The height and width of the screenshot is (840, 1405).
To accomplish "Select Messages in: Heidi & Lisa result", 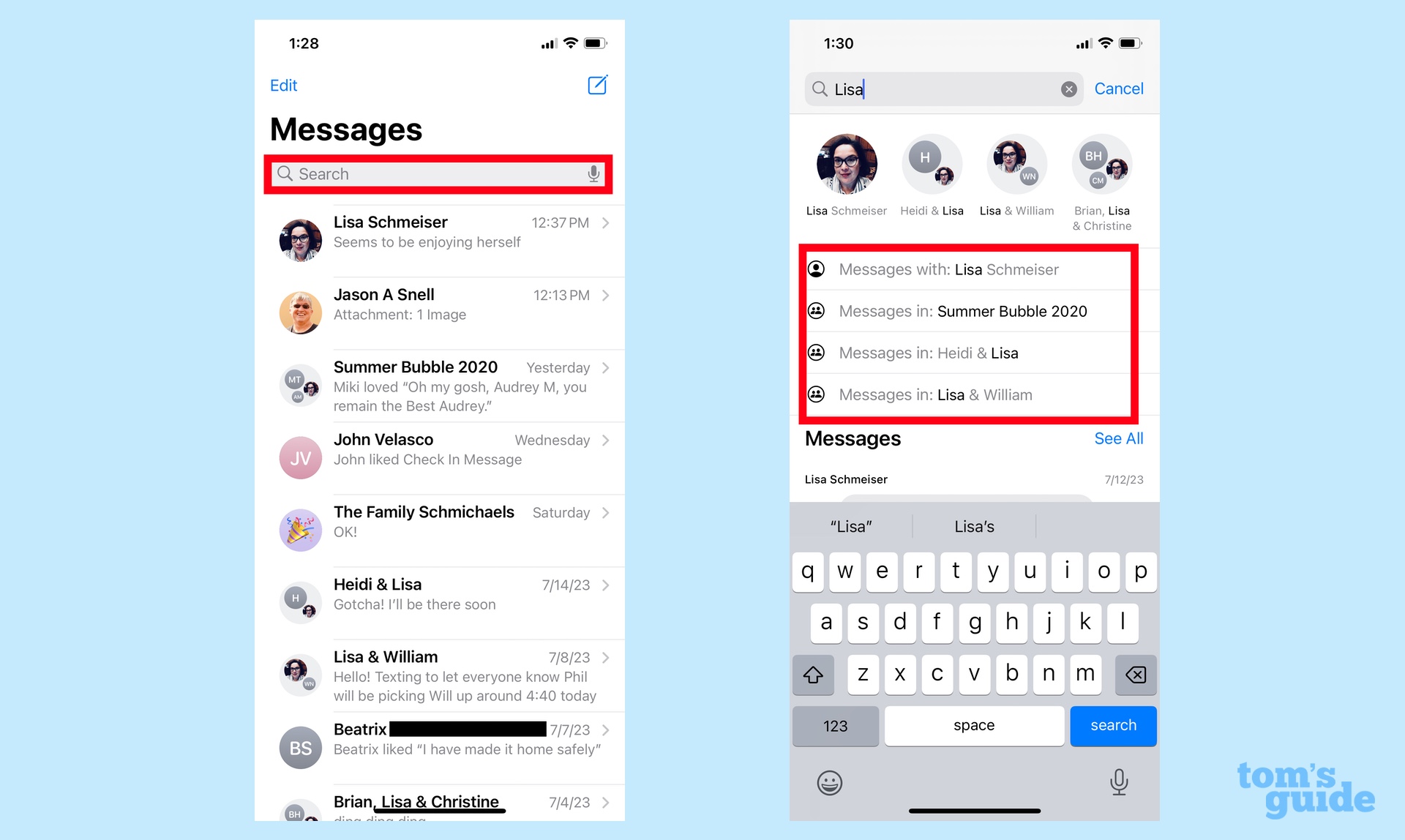I will point(975,353).
